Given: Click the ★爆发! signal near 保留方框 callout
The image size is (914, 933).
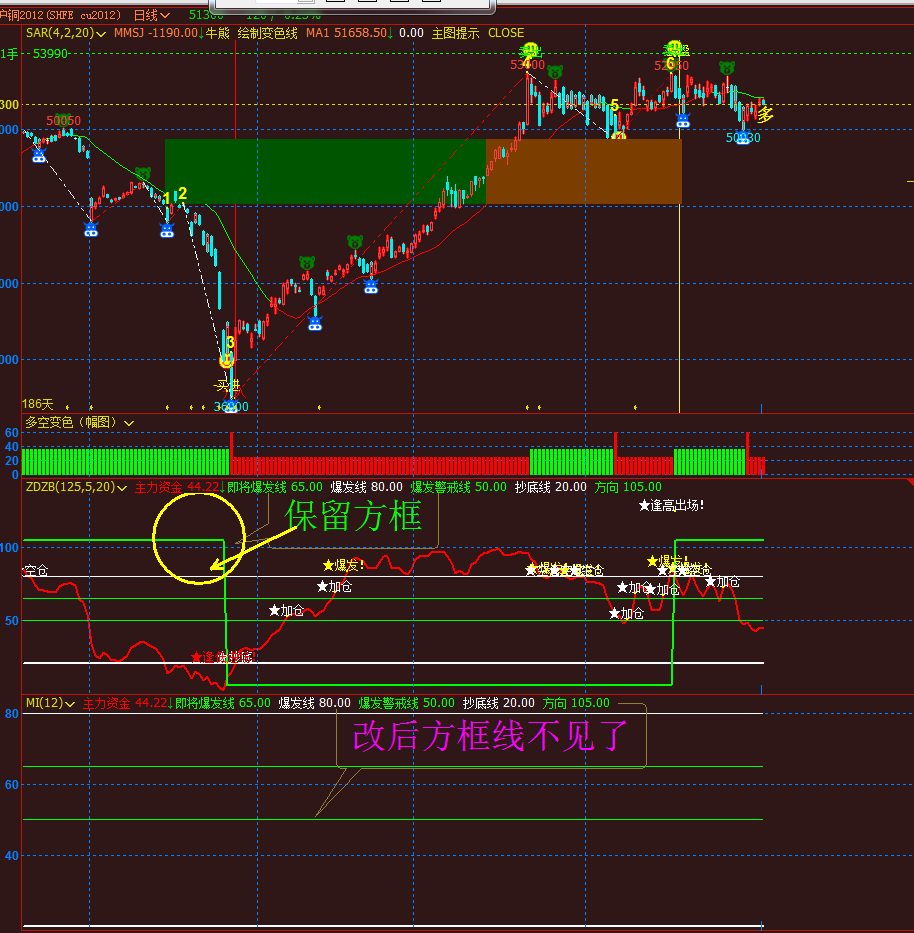Looking at the screenshot, I should pyautogui.click(x=343, y=565).
